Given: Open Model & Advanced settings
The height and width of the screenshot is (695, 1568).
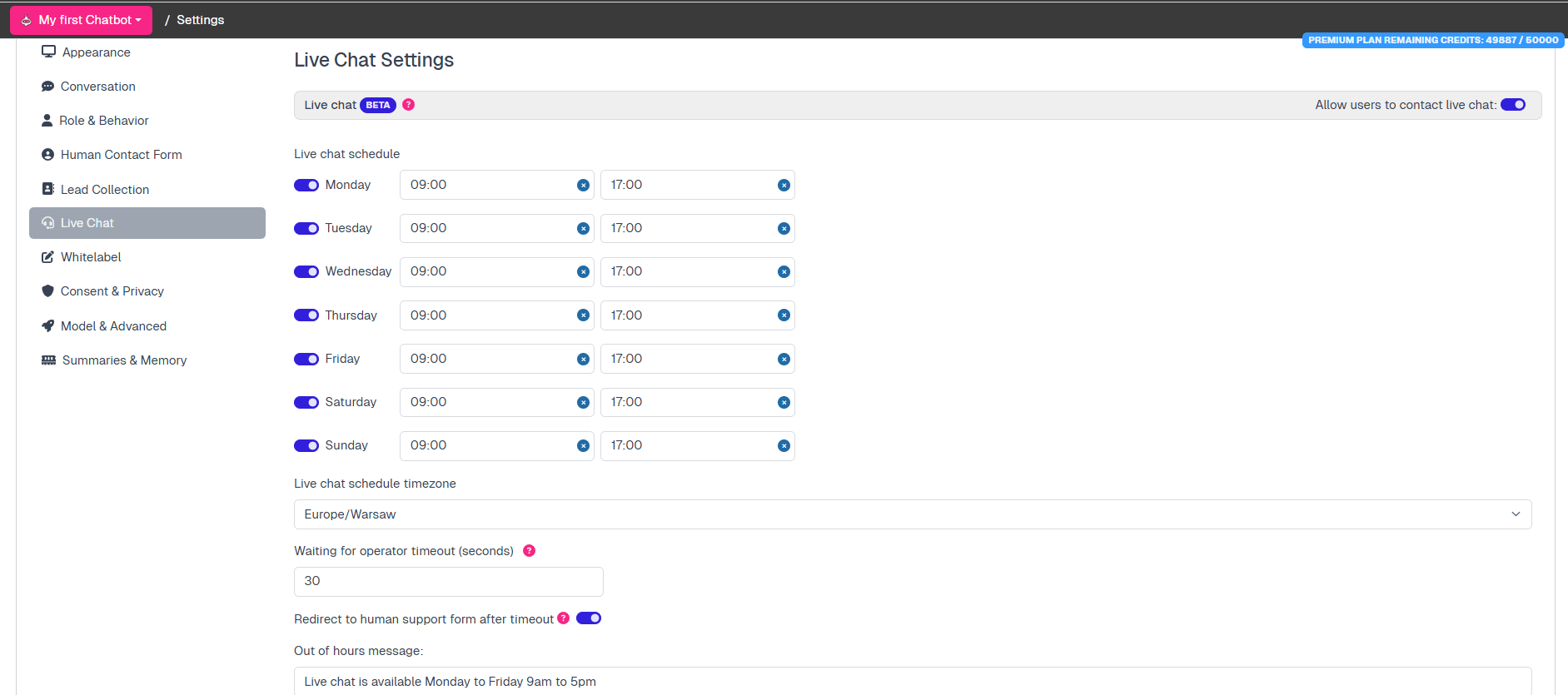Looking at the screenshot, I should click(113, 326).
